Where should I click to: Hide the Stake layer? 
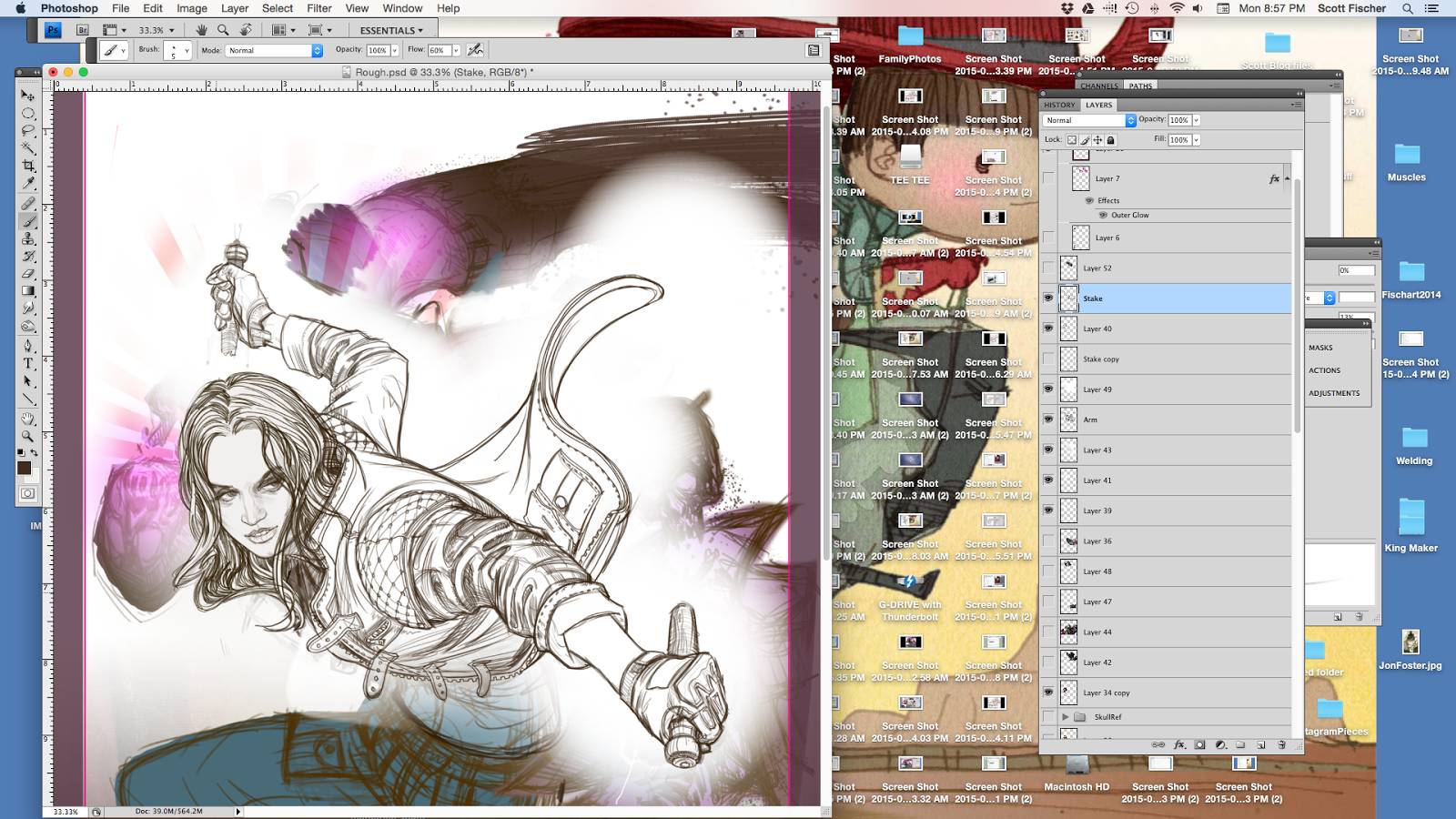coord(1048,298)
